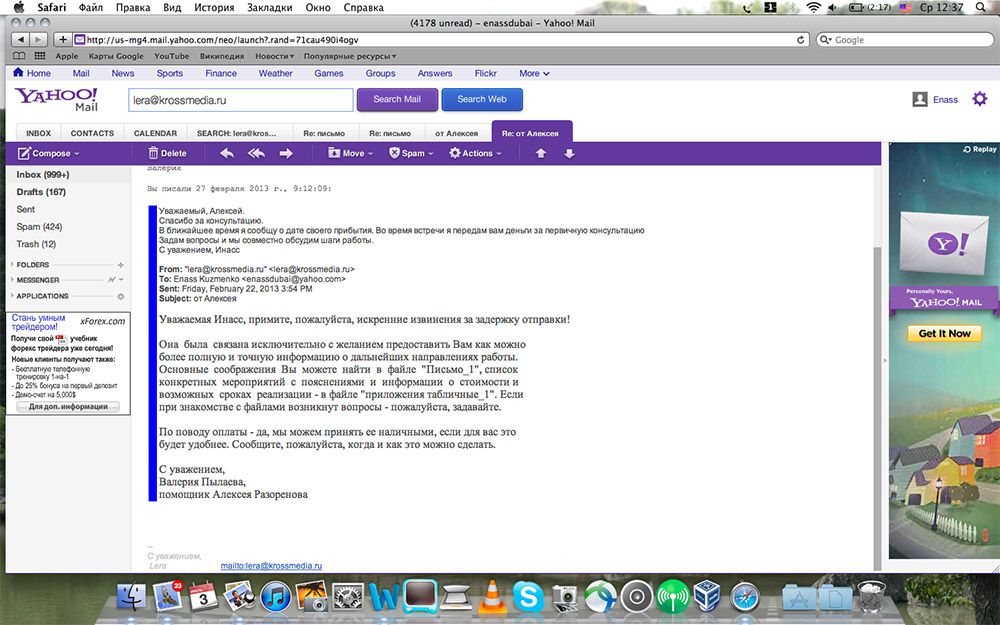The height and width of the screenshot is (625, 1000).
Task: Open Calendar icon in the Dock
Action: coord(203,596)
